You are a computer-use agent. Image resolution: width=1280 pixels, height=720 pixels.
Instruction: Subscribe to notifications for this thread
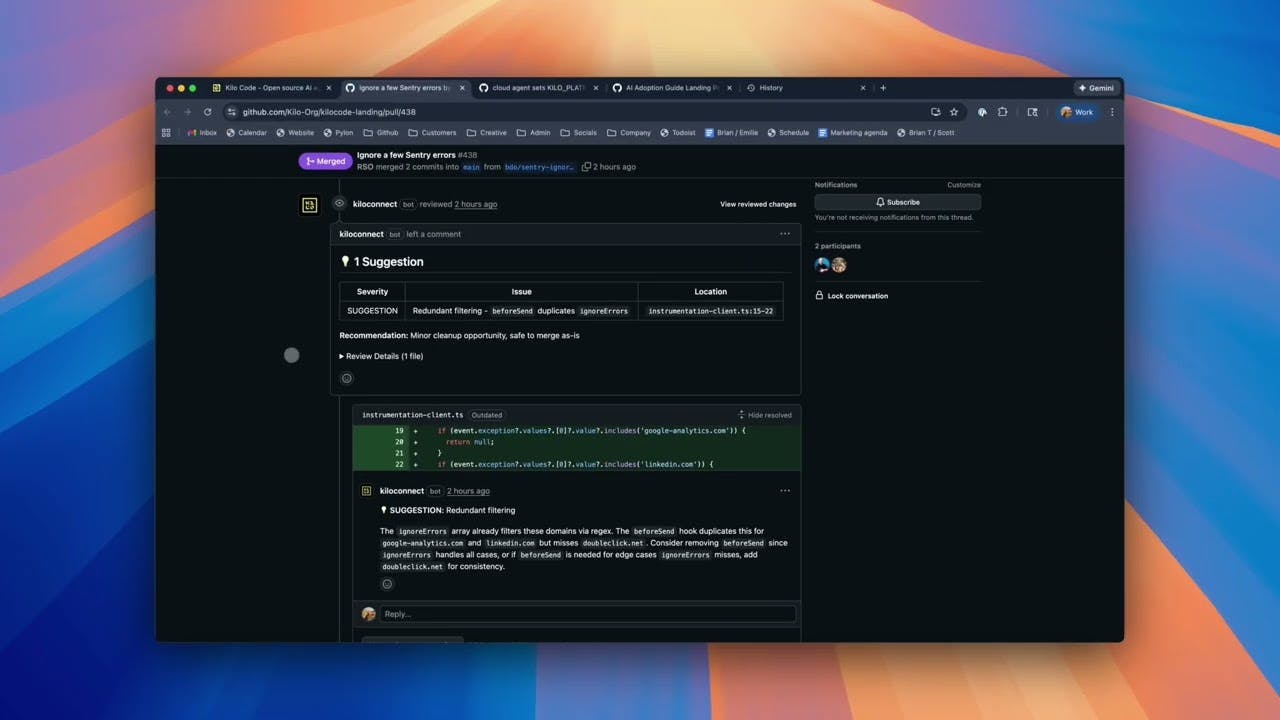click(x=897, y=202)
